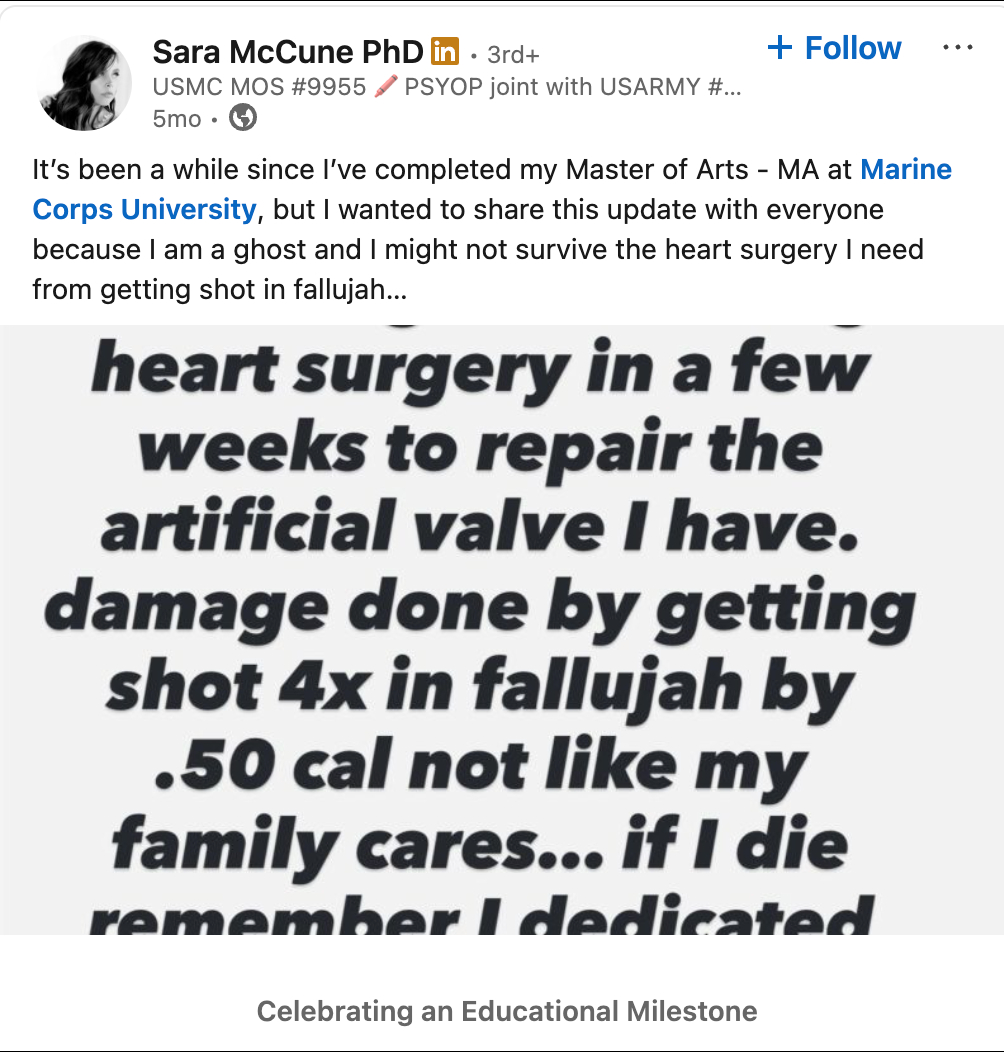This screenshot has height=1052, width=1004.
Task: Open the three-dot post options menu
Action: click(957, 48)
